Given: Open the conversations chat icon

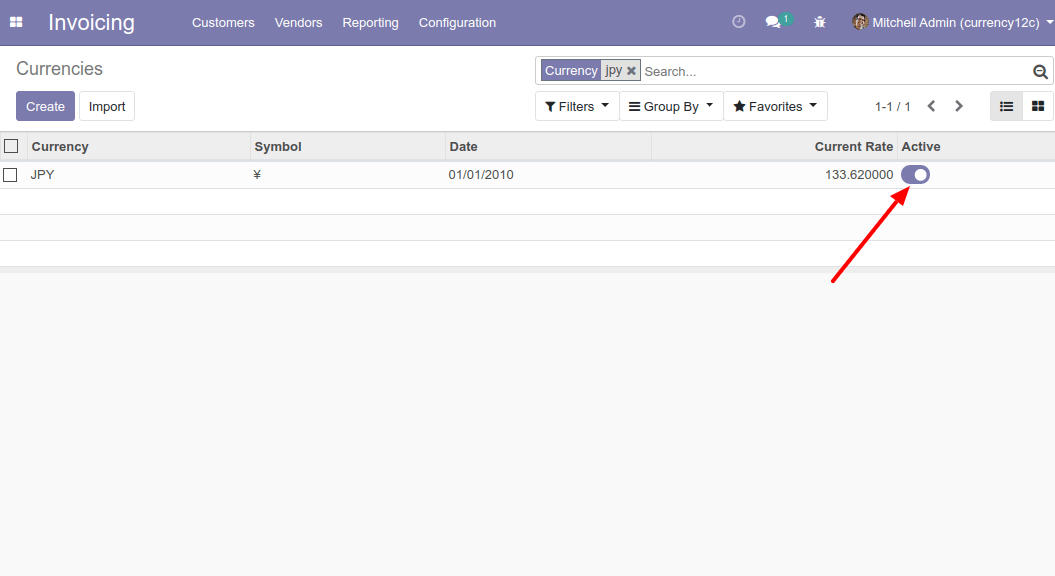Looking at the screenshot, I should pyautogui.click(x=774, y=22).
